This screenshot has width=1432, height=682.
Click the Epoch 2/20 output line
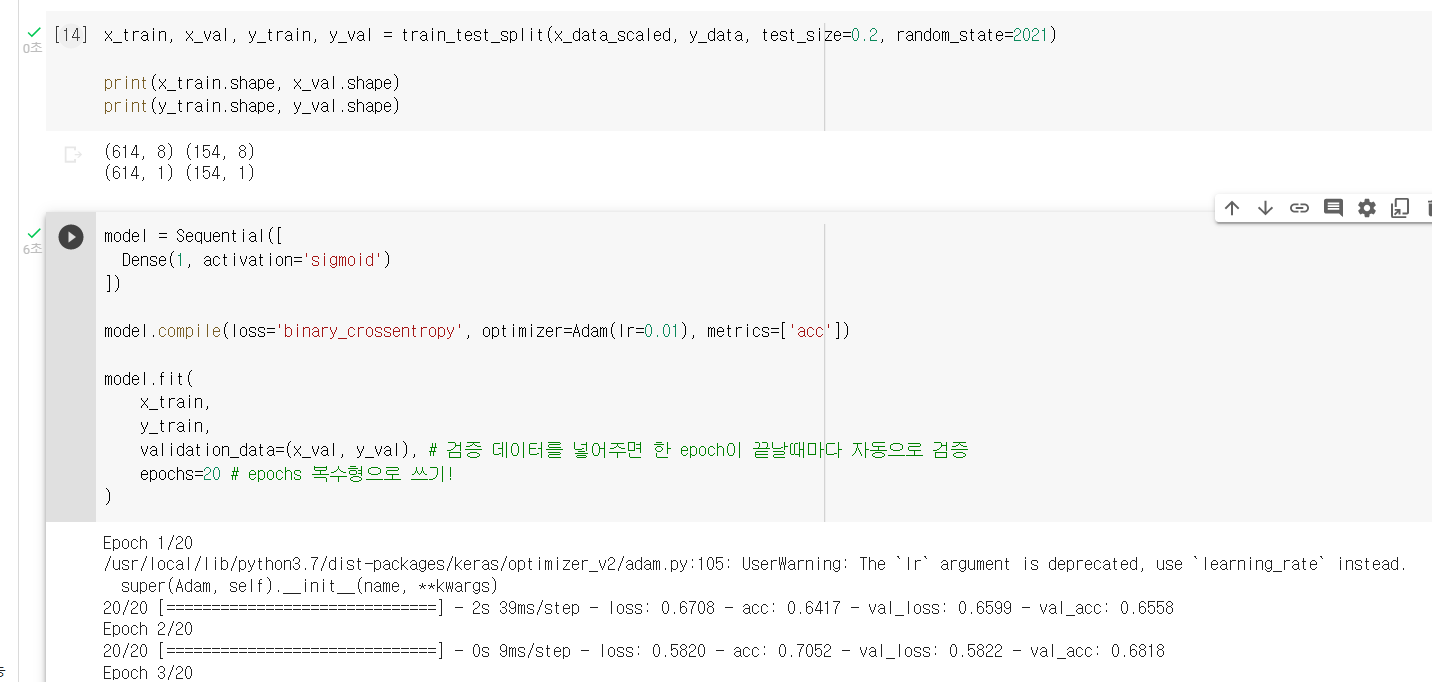[148, 629]
